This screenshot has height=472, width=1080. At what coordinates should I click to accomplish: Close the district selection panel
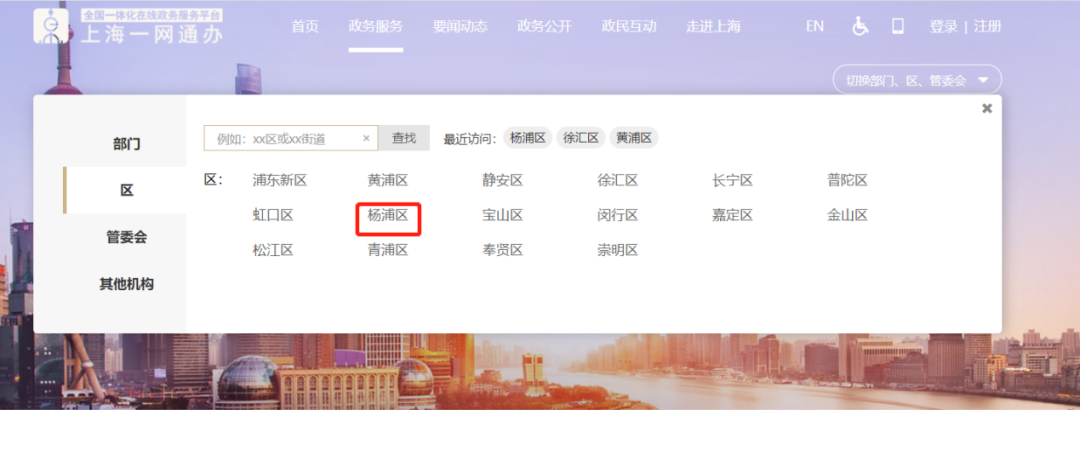click(986, 109)
